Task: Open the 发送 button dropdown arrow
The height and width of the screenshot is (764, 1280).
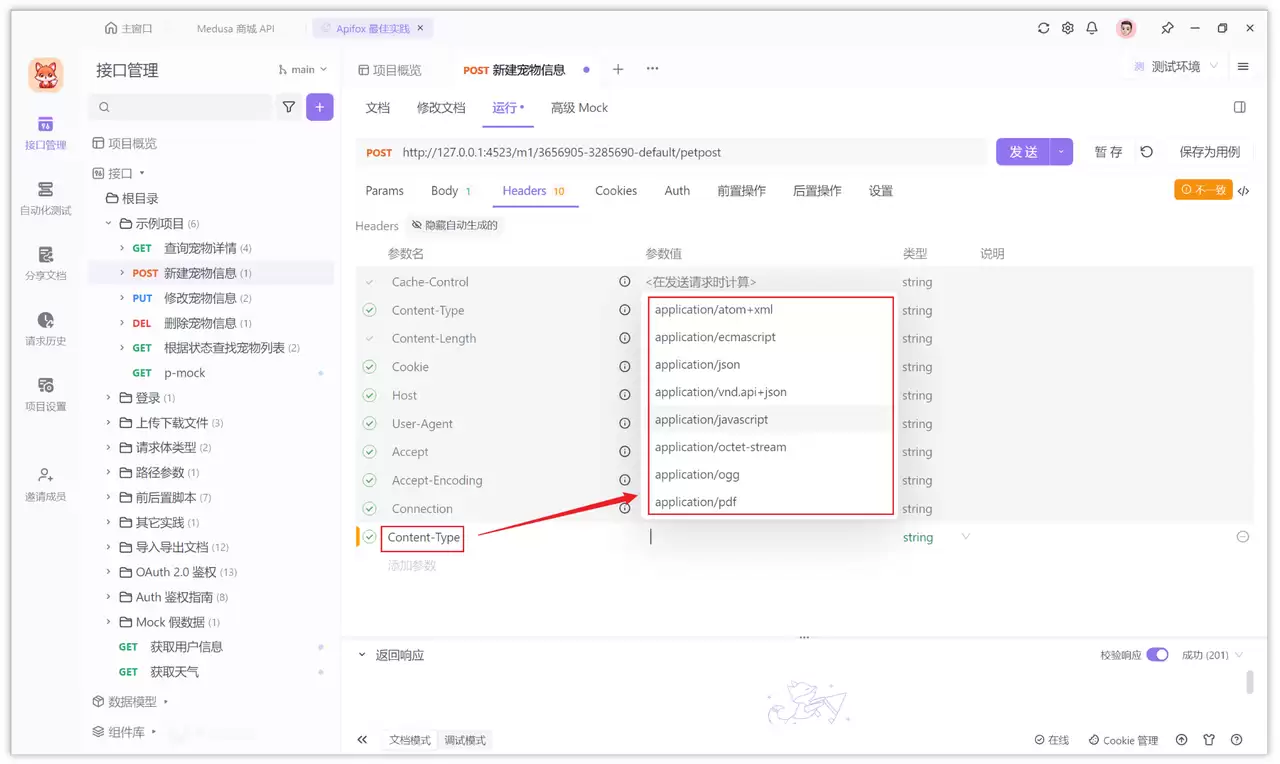Action: pyautogui.click(x=1061, y=152)
